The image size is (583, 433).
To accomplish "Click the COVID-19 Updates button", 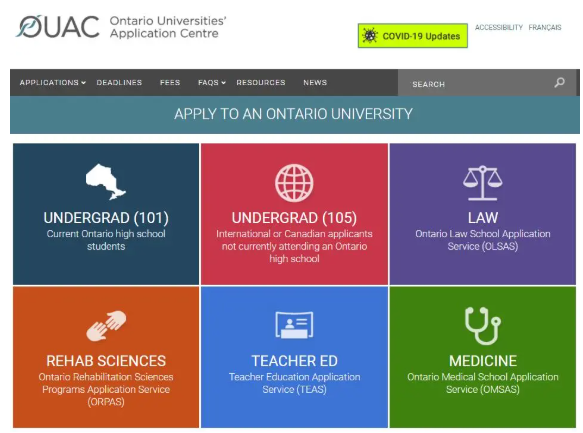I will [x=413, y=36].
